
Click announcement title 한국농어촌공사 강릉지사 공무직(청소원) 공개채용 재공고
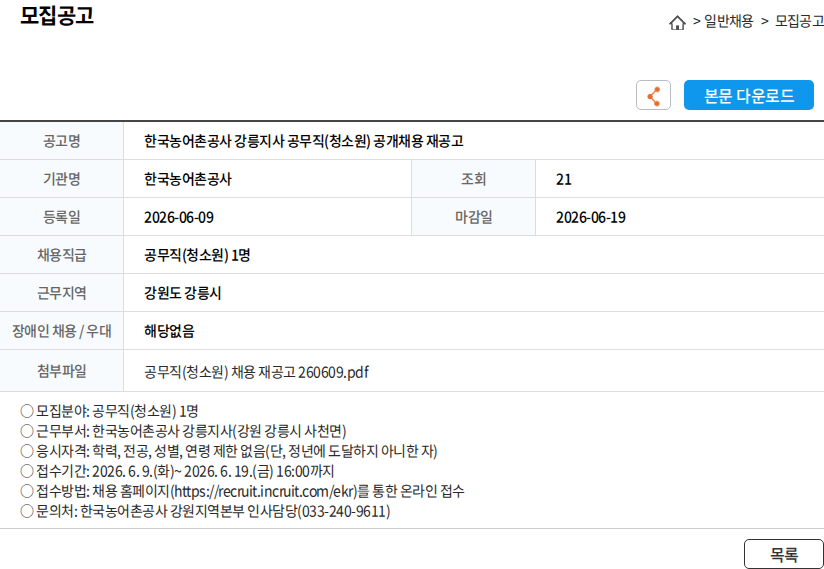point(304,141)
